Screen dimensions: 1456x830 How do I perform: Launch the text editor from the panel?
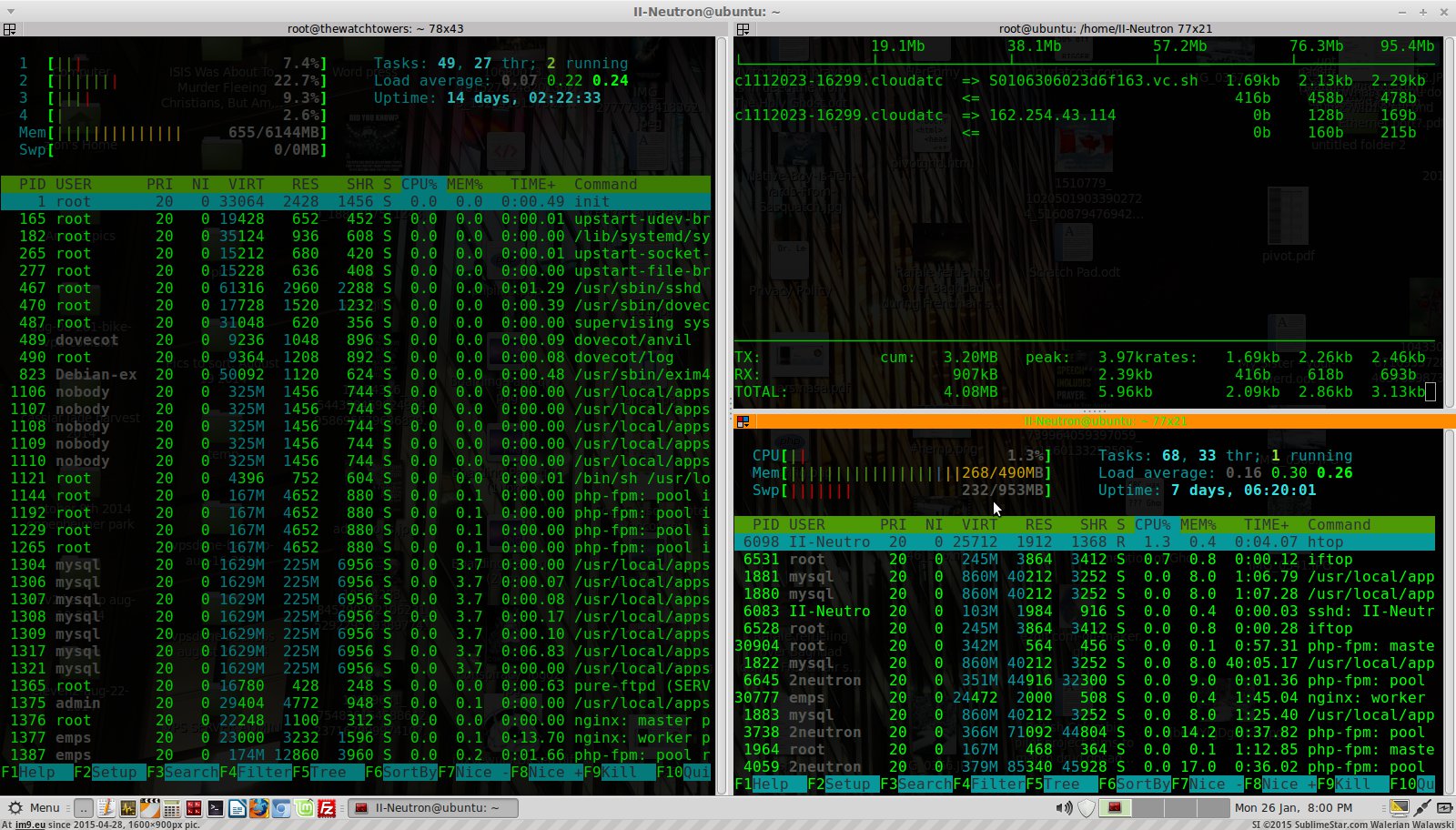106,808
